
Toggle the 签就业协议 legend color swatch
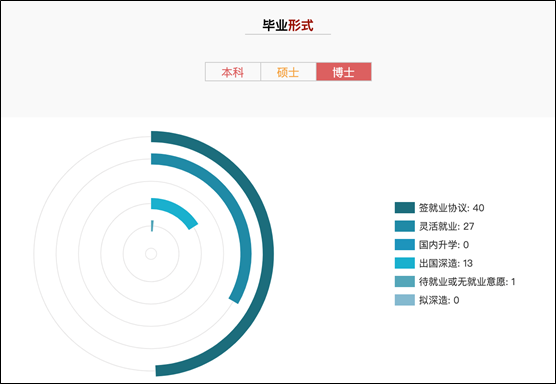coord(405,208)
